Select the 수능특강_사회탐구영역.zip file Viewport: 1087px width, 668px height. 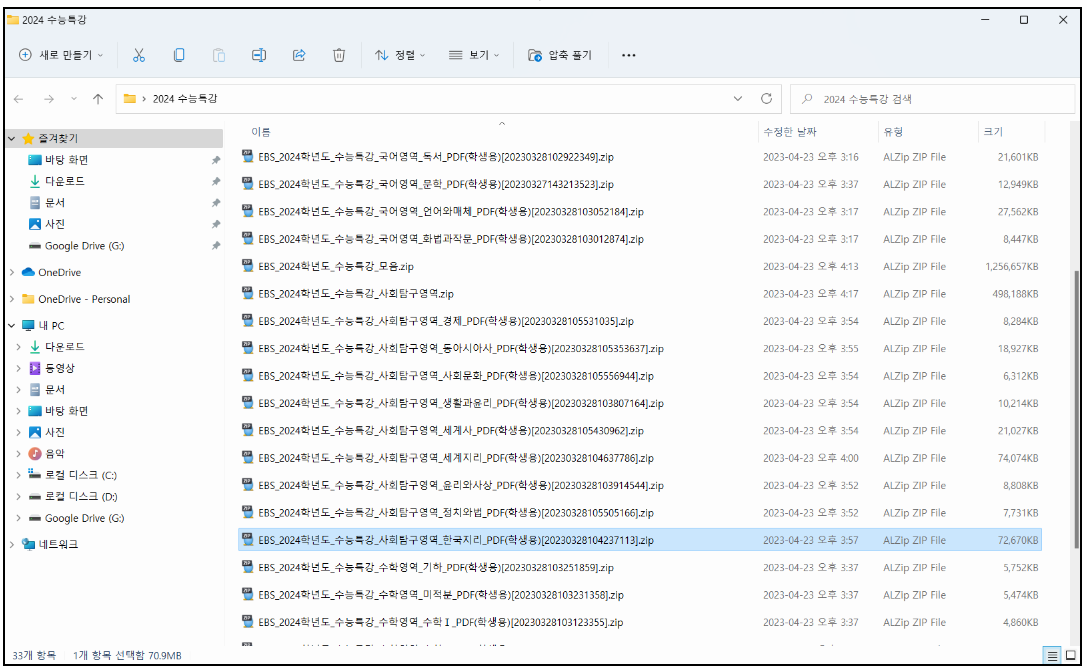pos(356,294)
